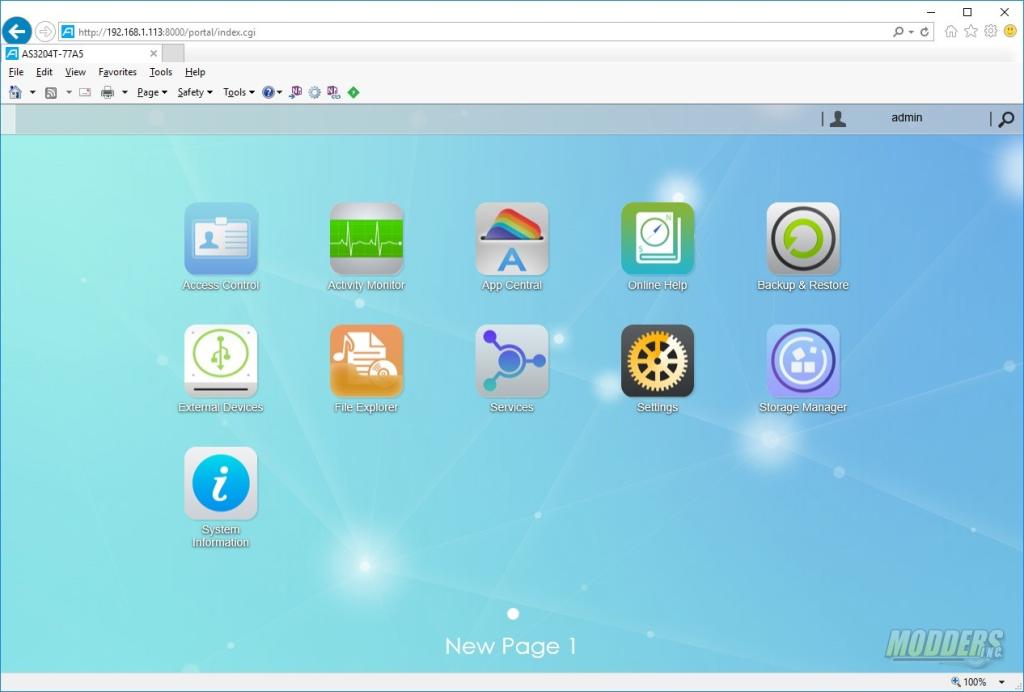
Task: Expand the Safety dropdown menu
Action: [x=195, y=93]
